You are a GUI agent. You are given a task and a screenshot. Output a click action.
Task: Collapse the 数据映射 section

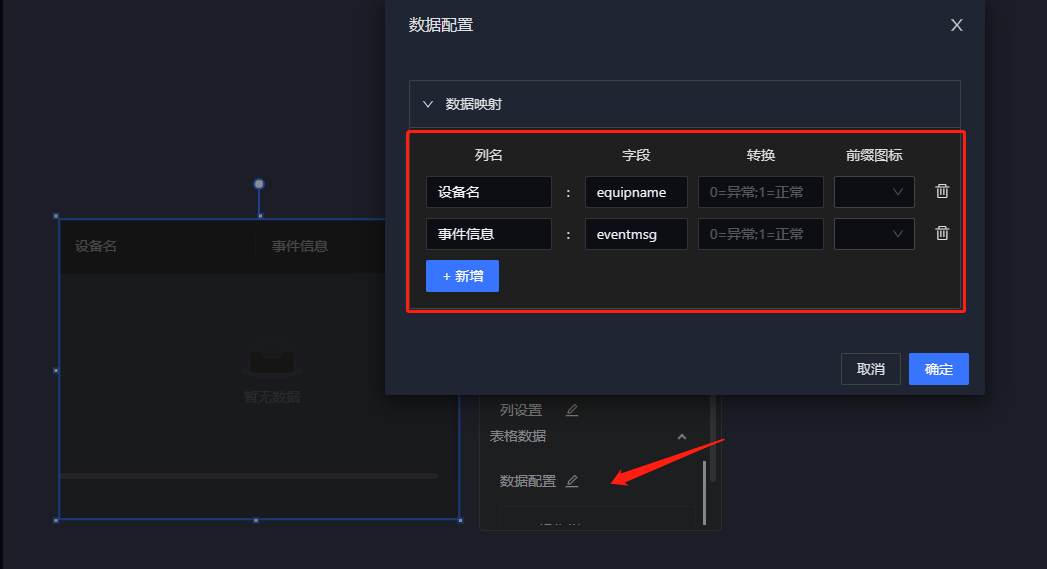click(428, 104)
